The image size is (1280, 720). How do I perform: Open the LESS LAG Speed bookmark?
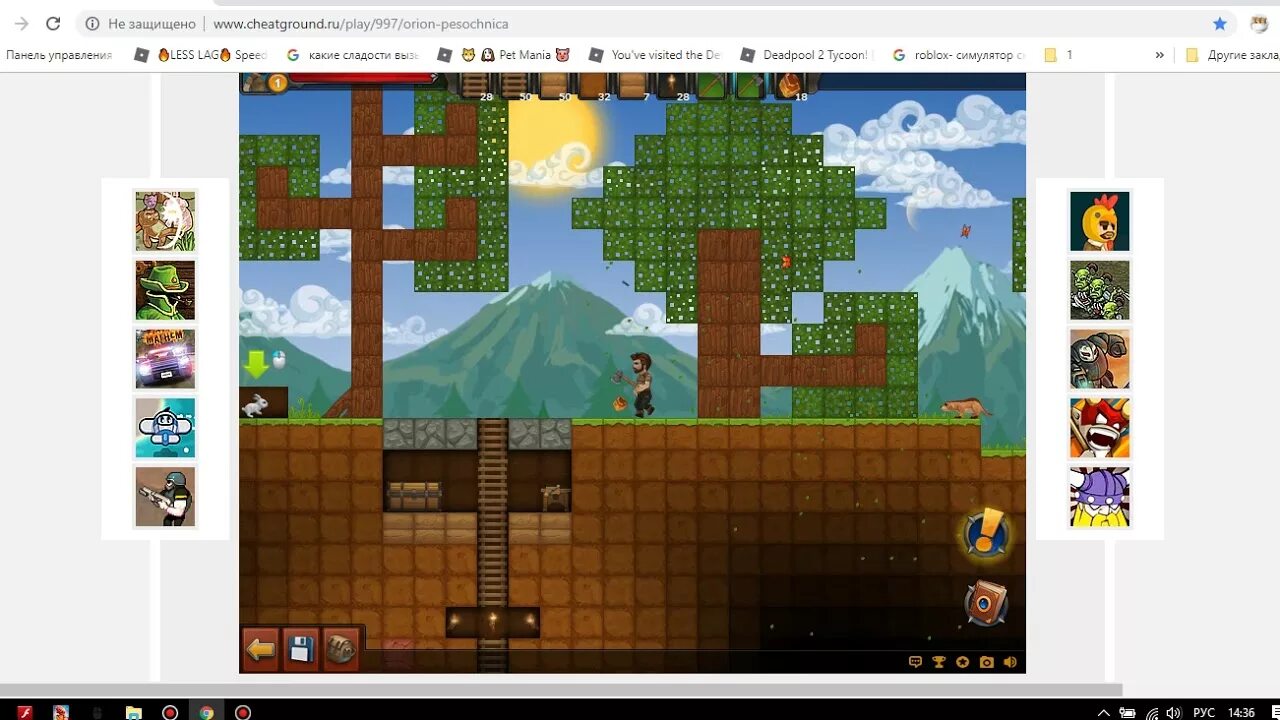coord(200,55)
